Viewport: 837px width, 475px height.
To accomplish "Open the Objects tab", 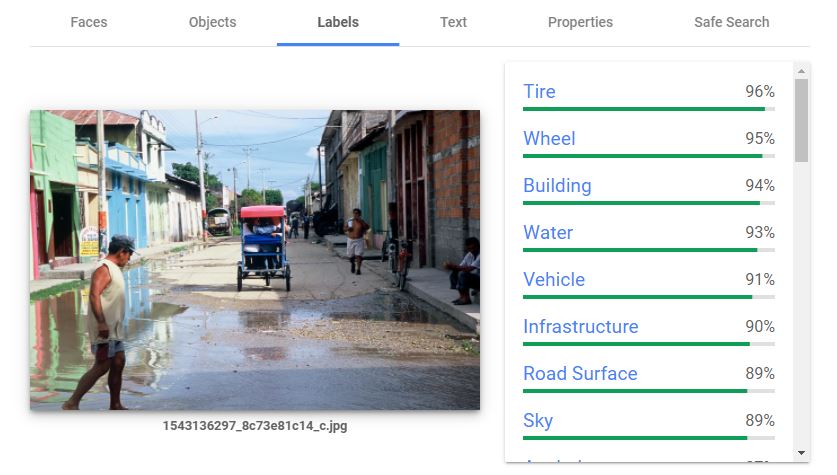I will click(212, 22).
